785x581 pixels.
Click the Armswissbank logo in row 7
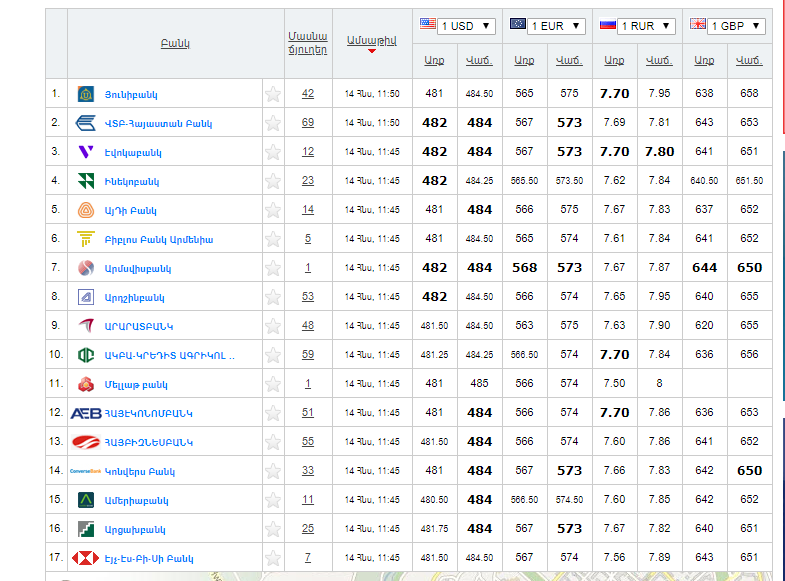coord(86,268)
